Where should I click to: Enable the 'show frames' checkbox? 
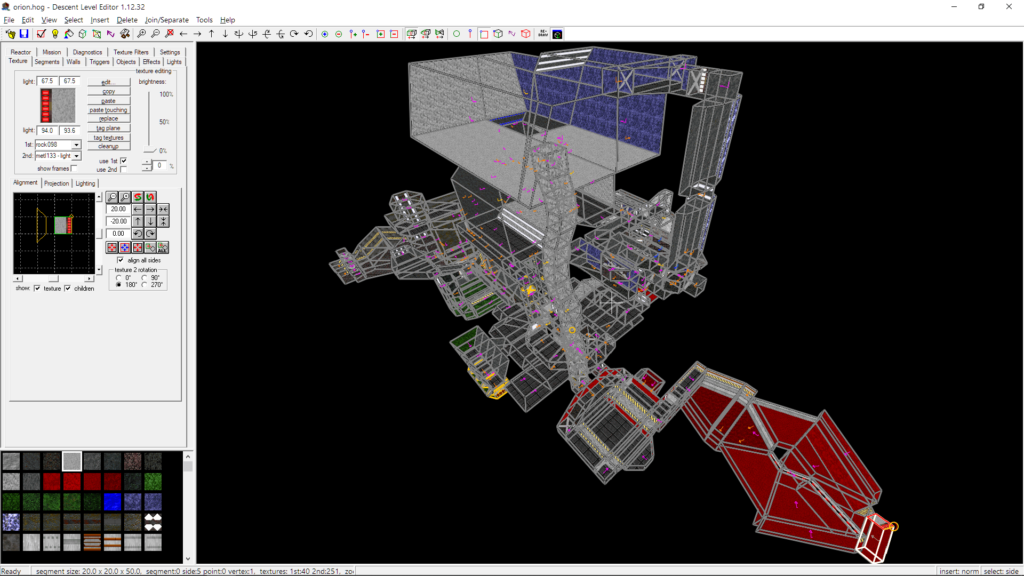click(74, 169)
